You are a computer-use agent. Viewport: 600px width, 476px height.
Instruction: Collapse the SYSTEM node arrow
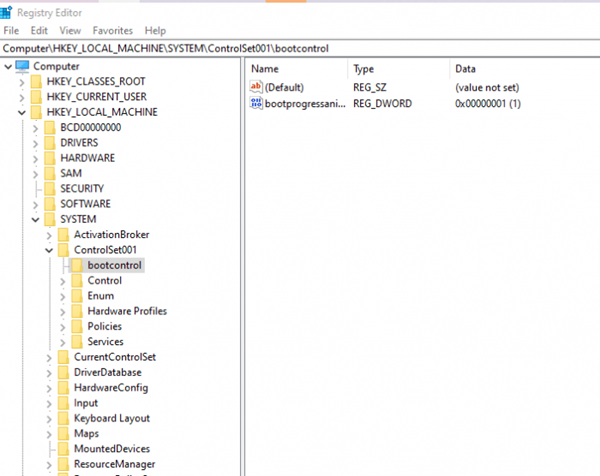(36, 220)
